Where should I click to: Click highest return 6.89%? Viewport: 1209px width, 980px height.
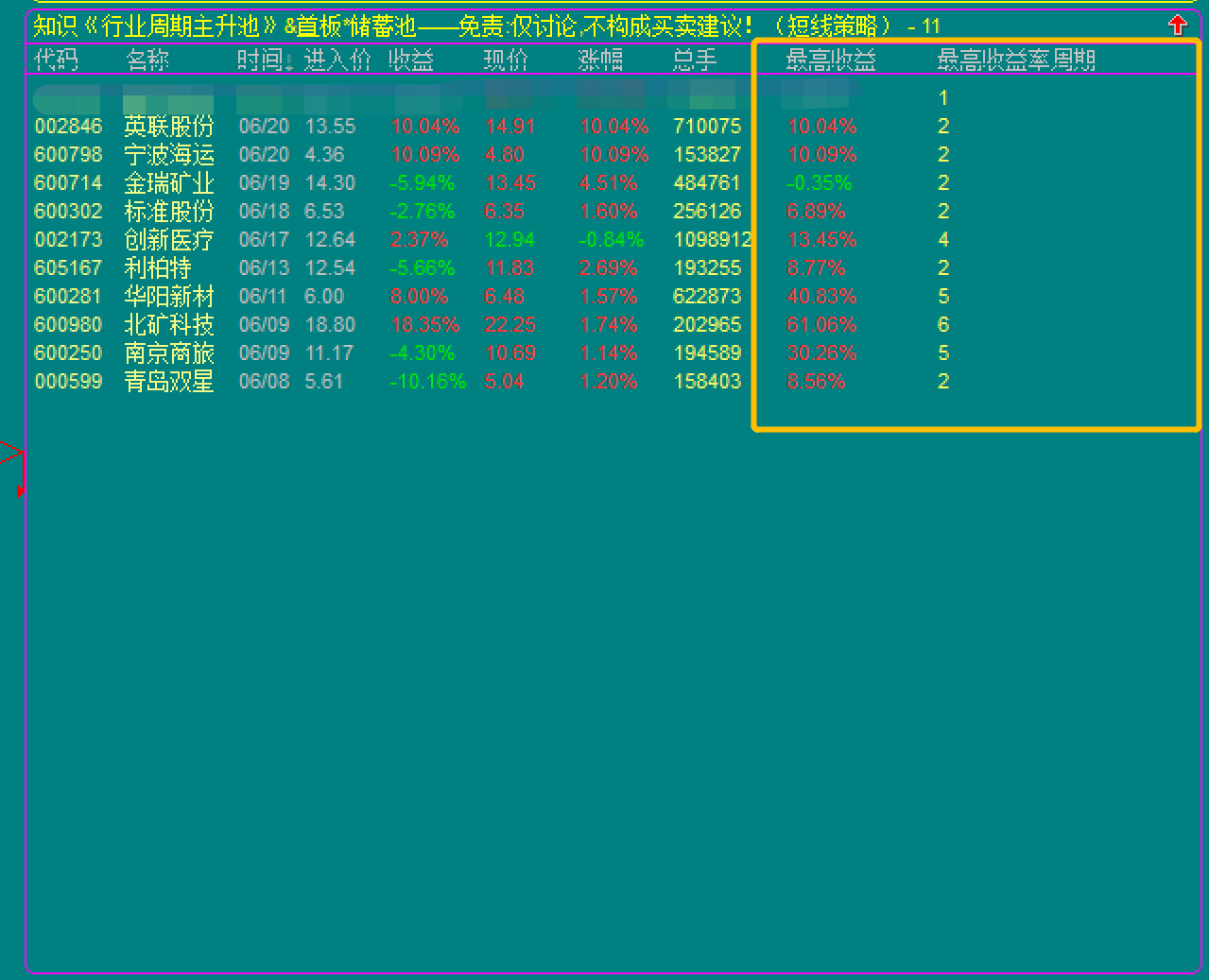tap(816, 212)
